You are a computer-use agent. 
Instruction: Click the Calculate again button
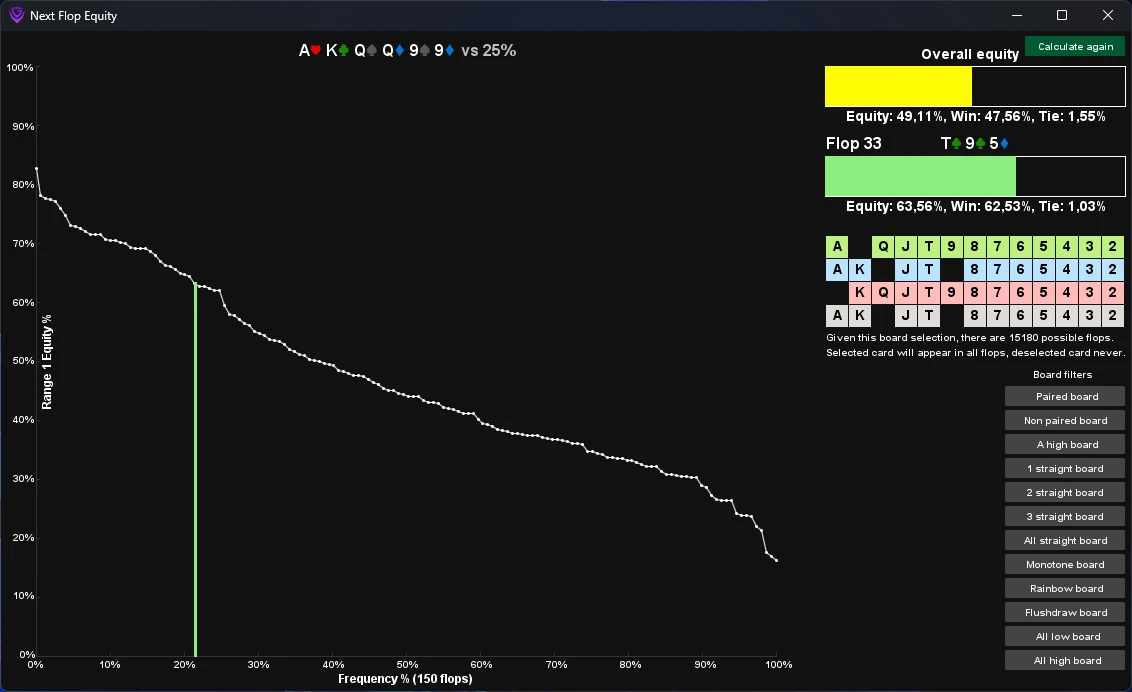click(x=1075, y=47)
